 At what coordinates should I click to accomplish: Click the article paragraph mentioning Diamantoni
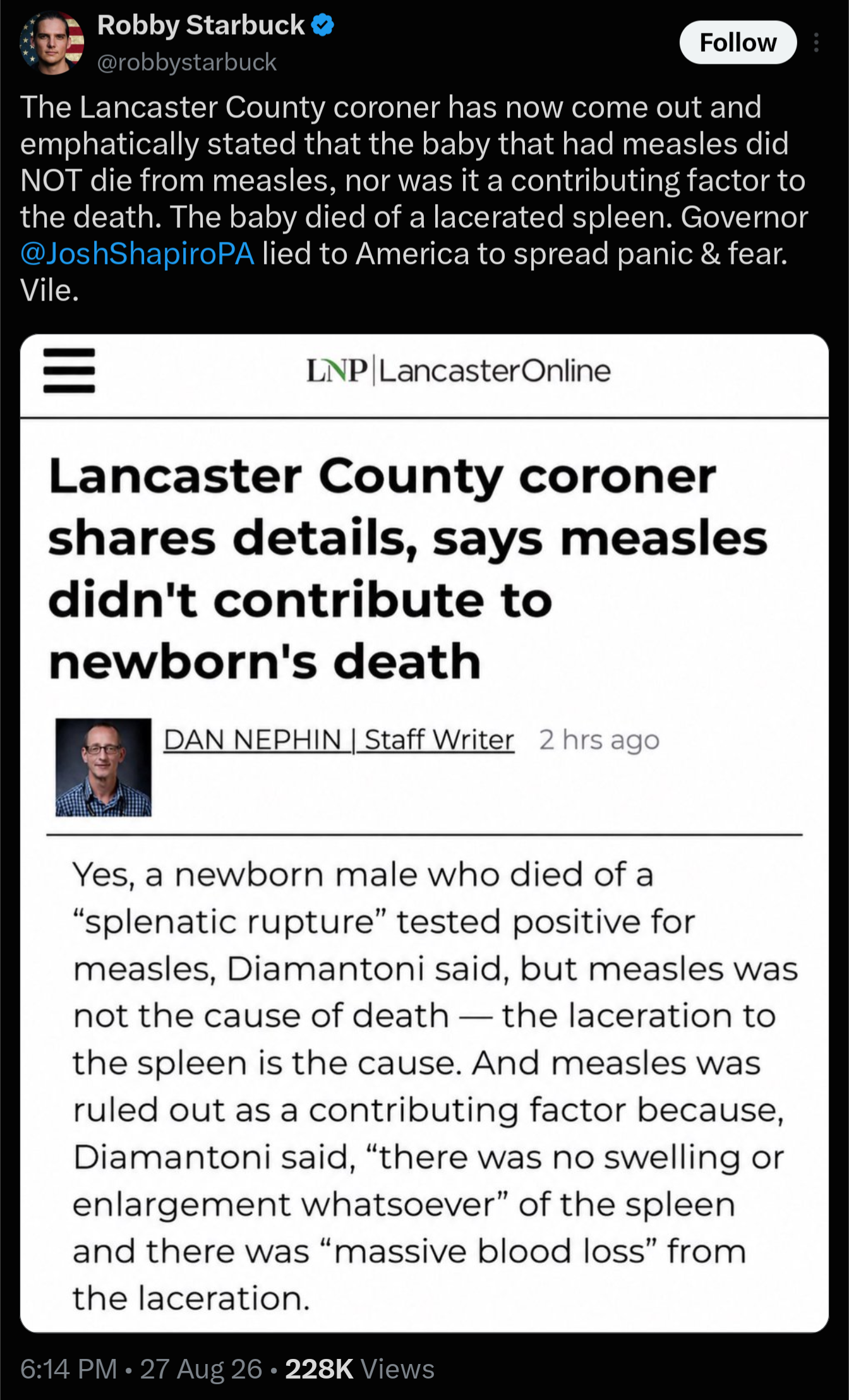[x=435, y=1086]
